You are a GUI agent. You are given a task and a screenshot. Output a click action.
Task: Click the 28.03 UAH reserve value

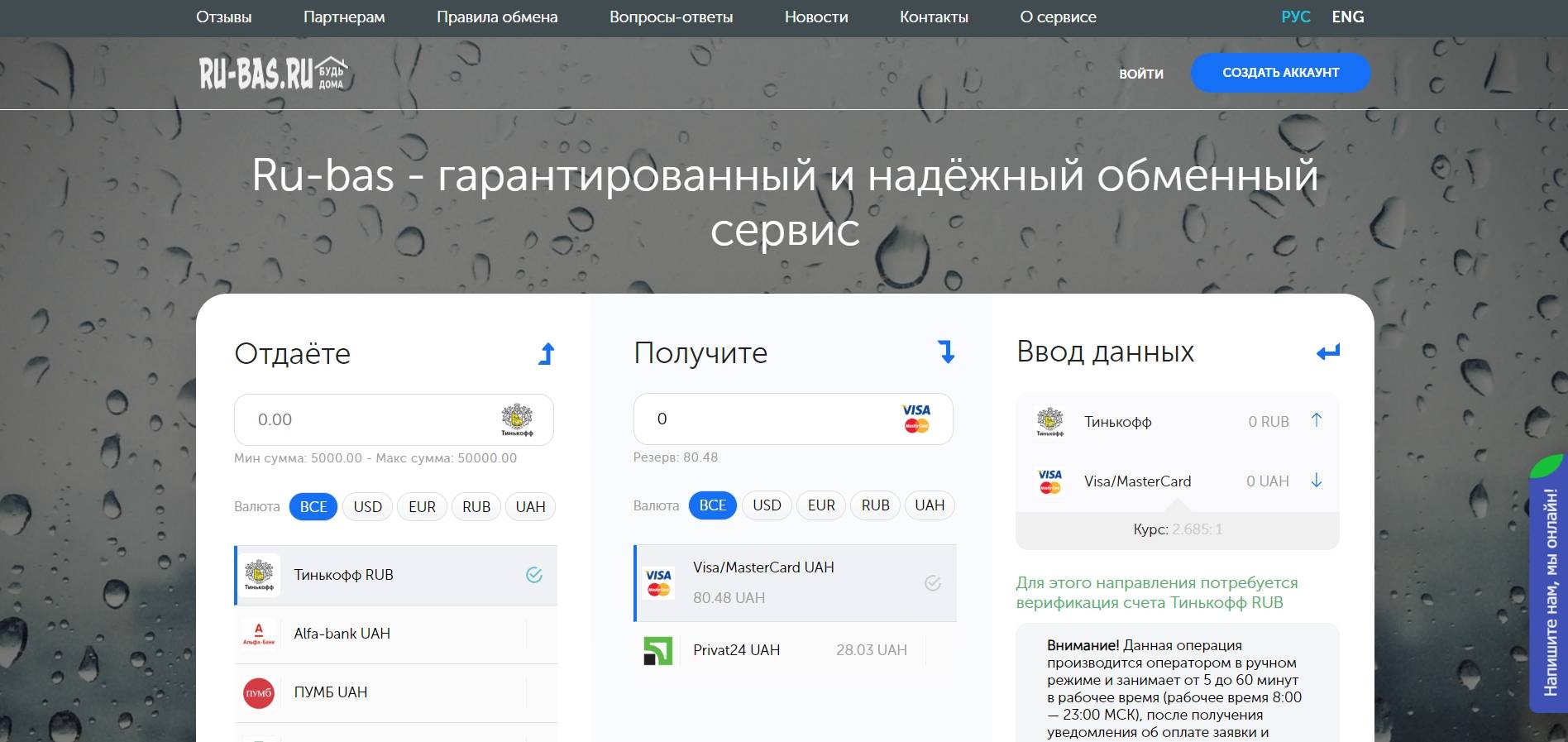(872, 650)
